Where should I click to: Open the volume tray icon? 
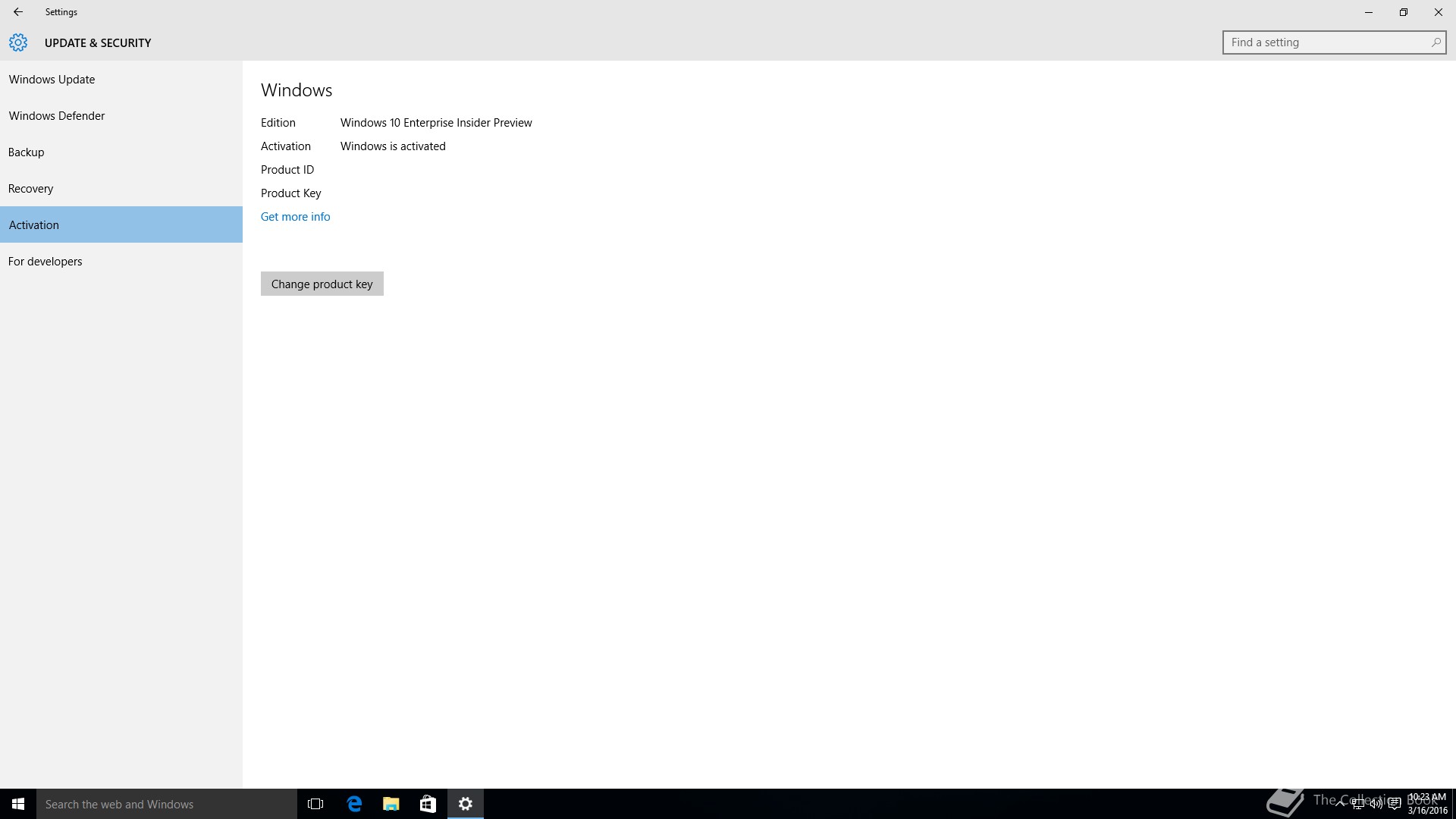tap(1376, 804)
